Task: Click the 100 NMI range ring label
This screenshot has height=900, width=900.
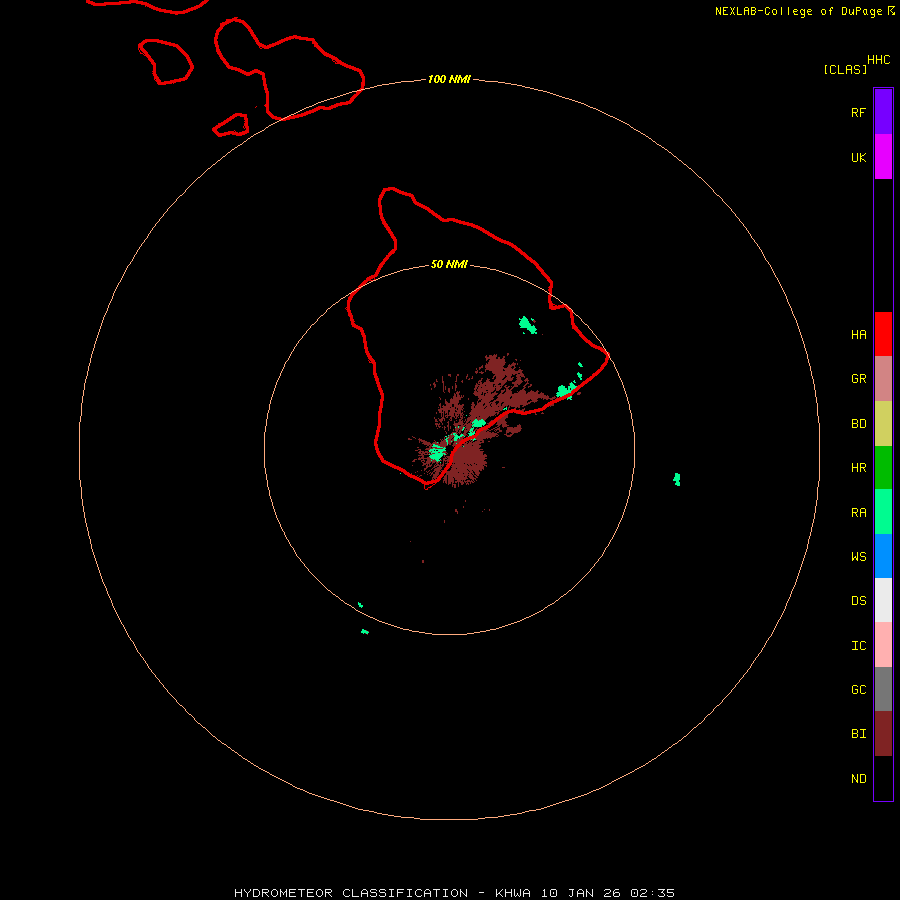Action: [449, 79]
